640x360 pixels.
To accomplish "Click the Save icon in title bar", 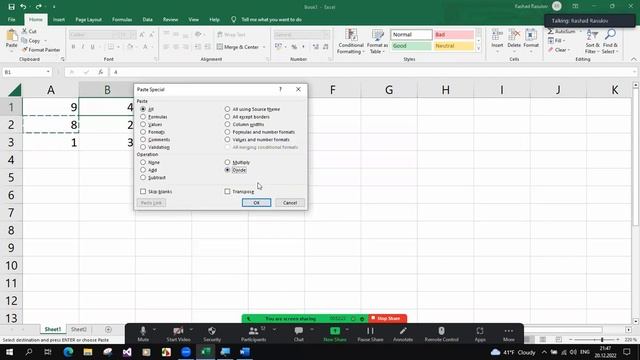I will coord(11,7).
